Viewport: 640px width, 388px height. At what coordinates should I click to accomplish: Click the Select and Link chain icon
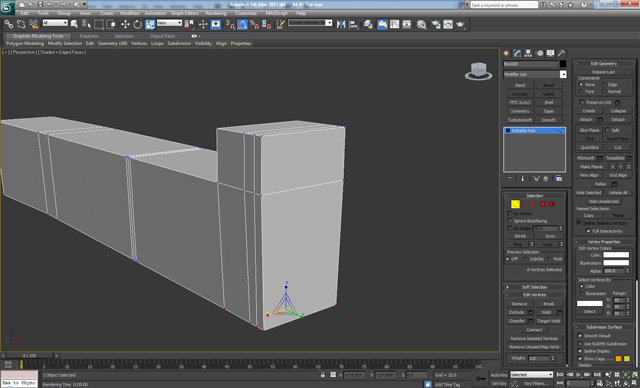point(8,24)
